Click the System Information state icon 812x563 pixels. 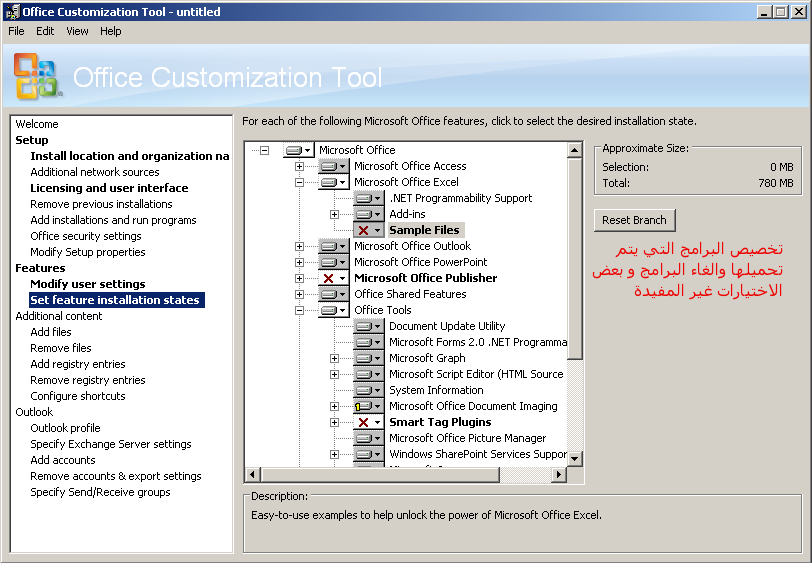click(369, 391)
